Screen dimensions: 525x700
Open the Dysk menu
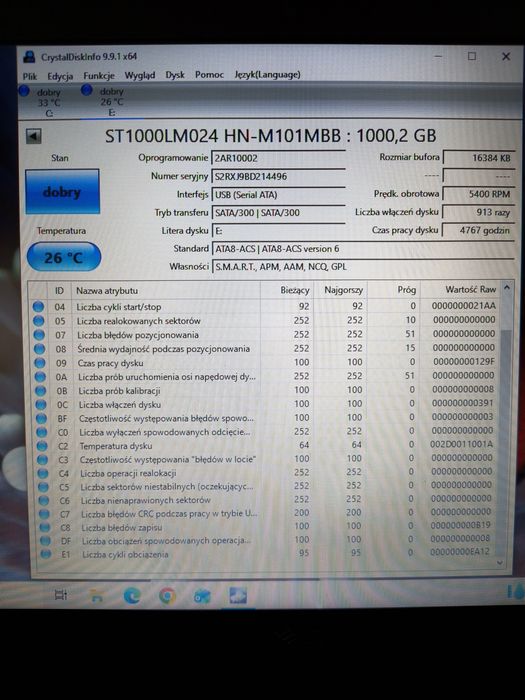click(x=175, y=75)
